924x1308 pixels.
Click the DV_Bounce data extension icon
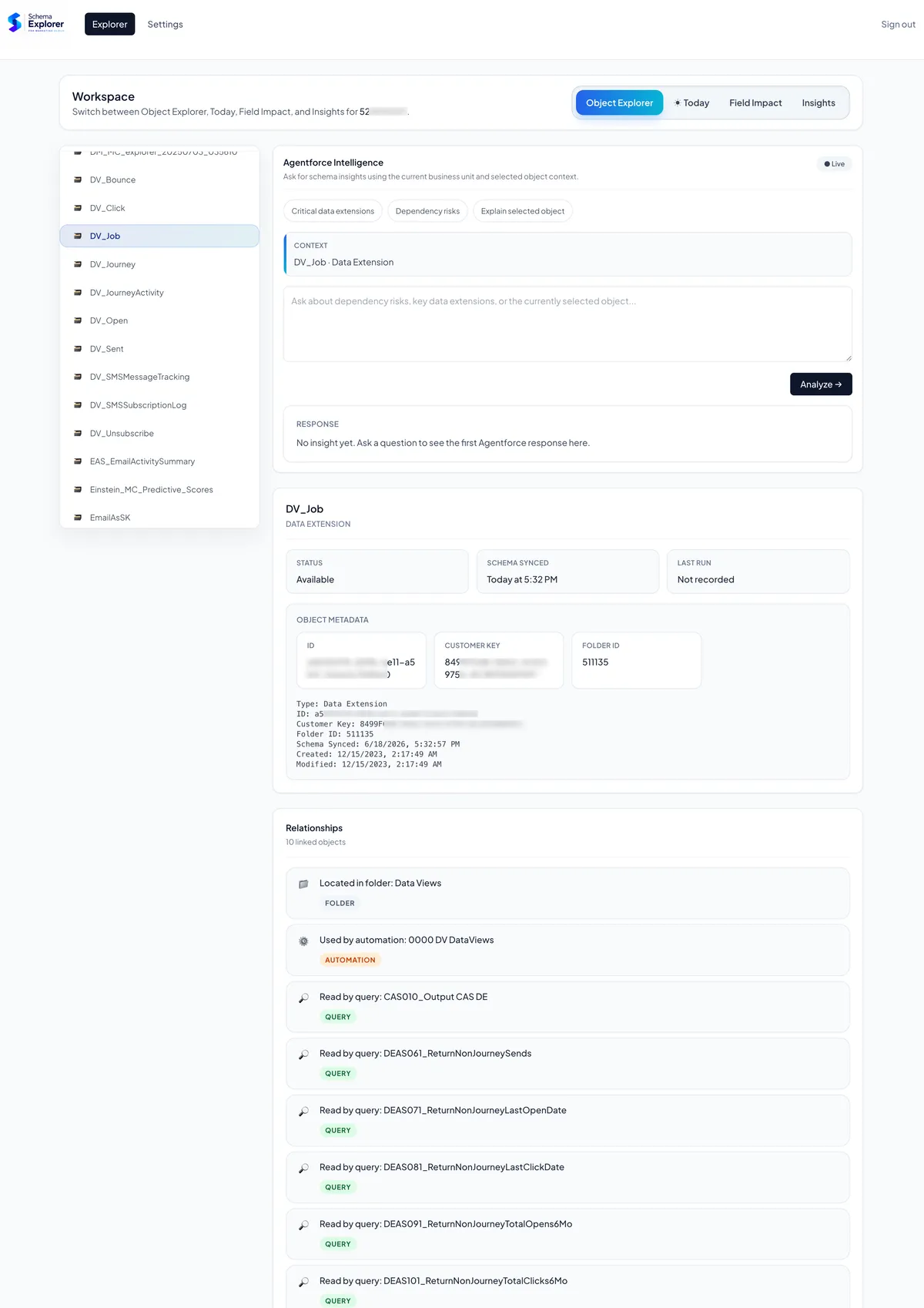(78, 179)
